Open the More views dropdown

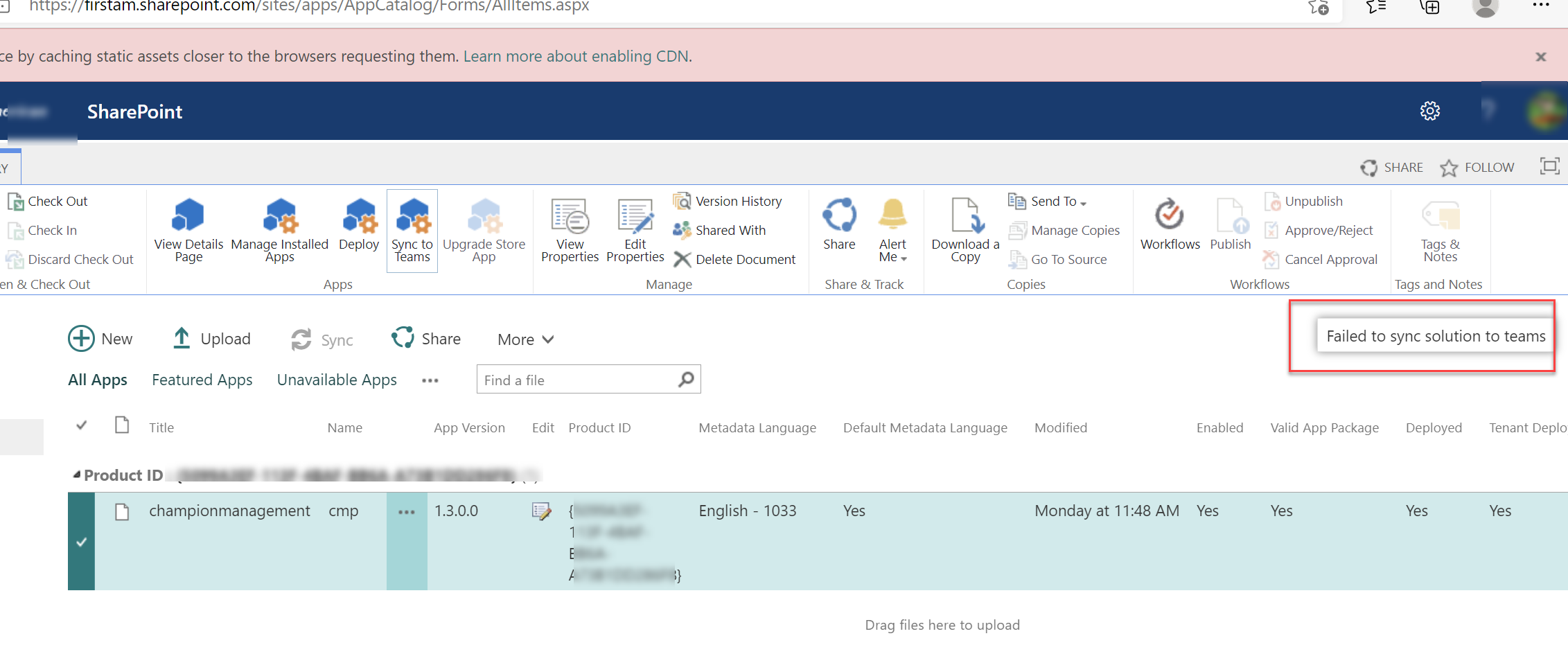click(x=524, y=339)
